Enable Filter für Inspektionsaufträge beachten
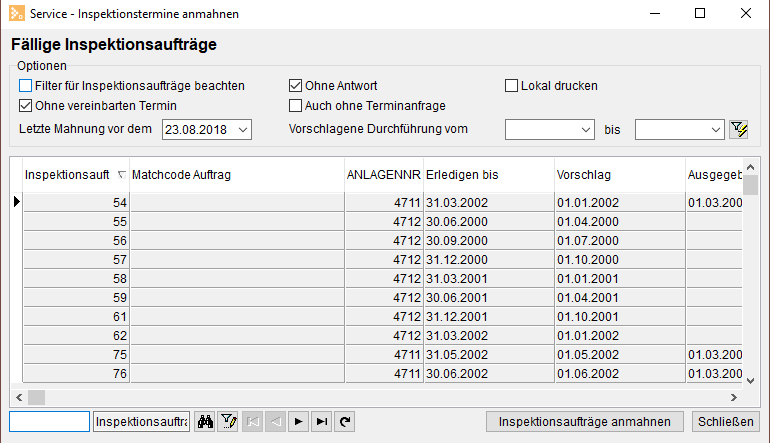The image size is (770, 443). click(26, 86)
